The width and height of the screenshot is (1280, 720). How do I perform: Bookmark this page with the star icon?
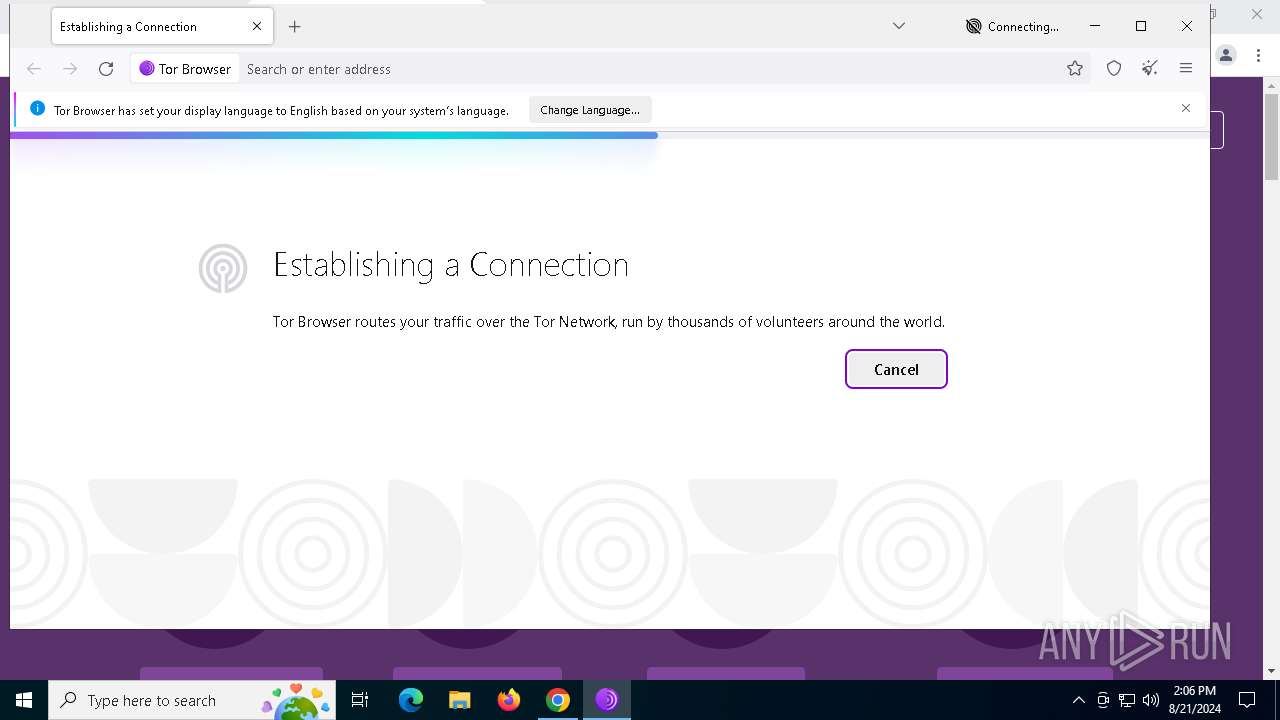[x=1075, y=69]
